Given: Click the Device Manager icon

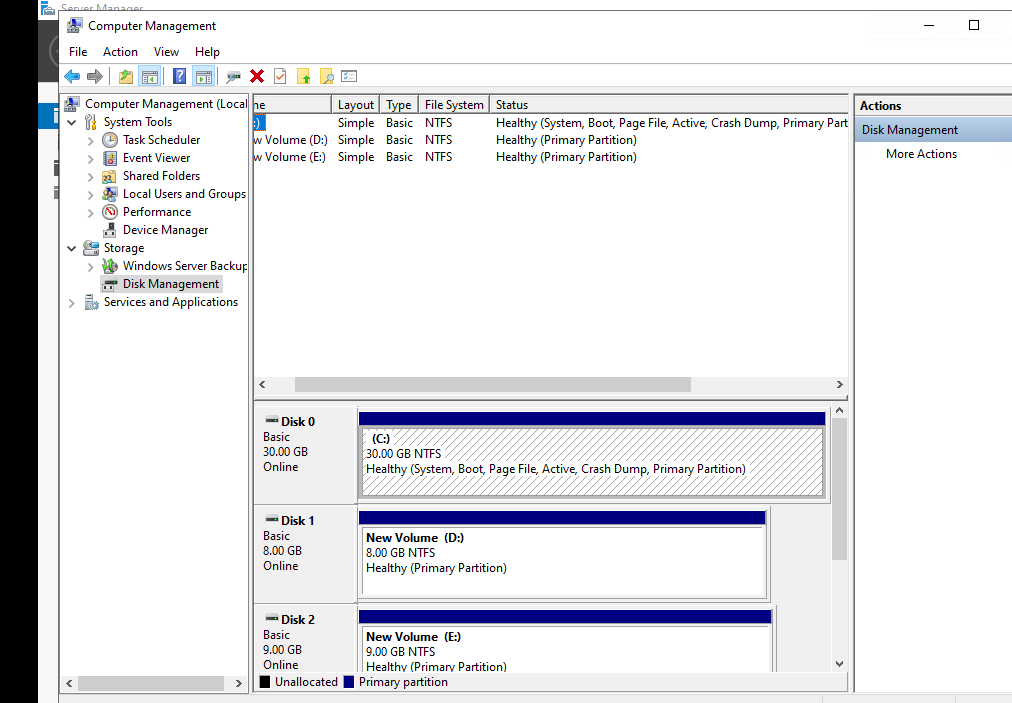Looking at the screenshot, I should tap(110, 230).
